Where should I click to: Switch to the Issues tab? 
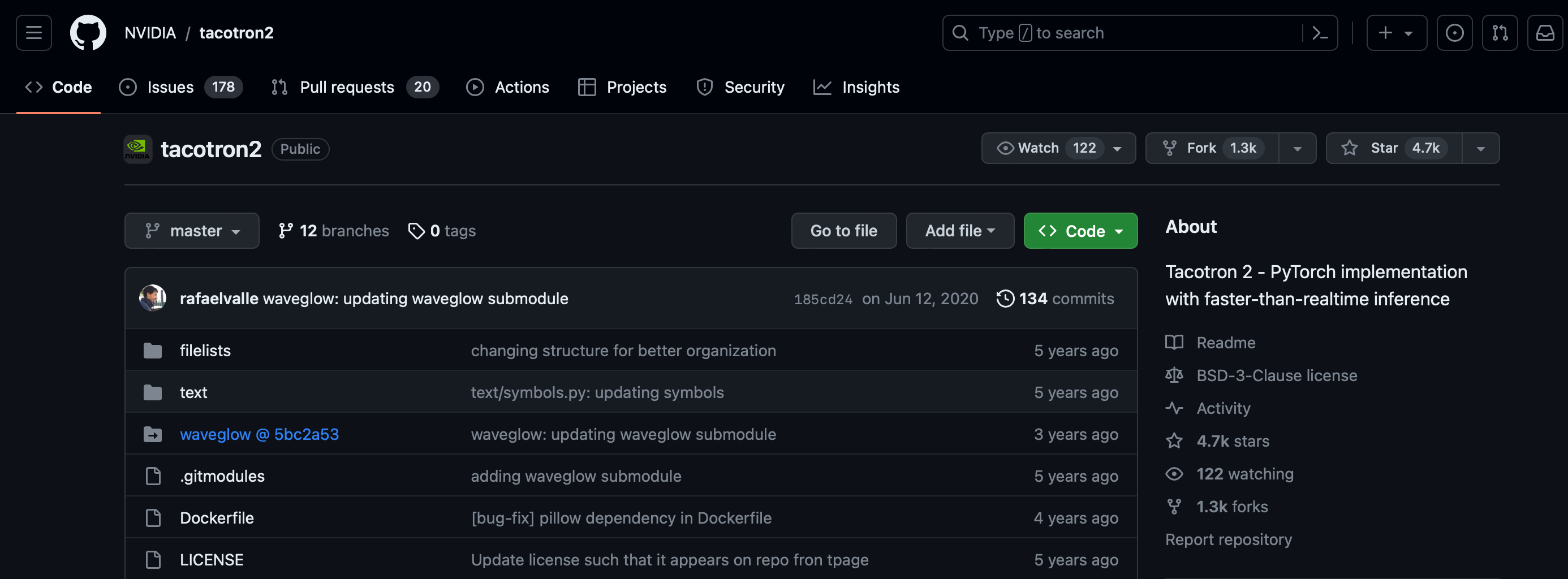pos(180,88)
